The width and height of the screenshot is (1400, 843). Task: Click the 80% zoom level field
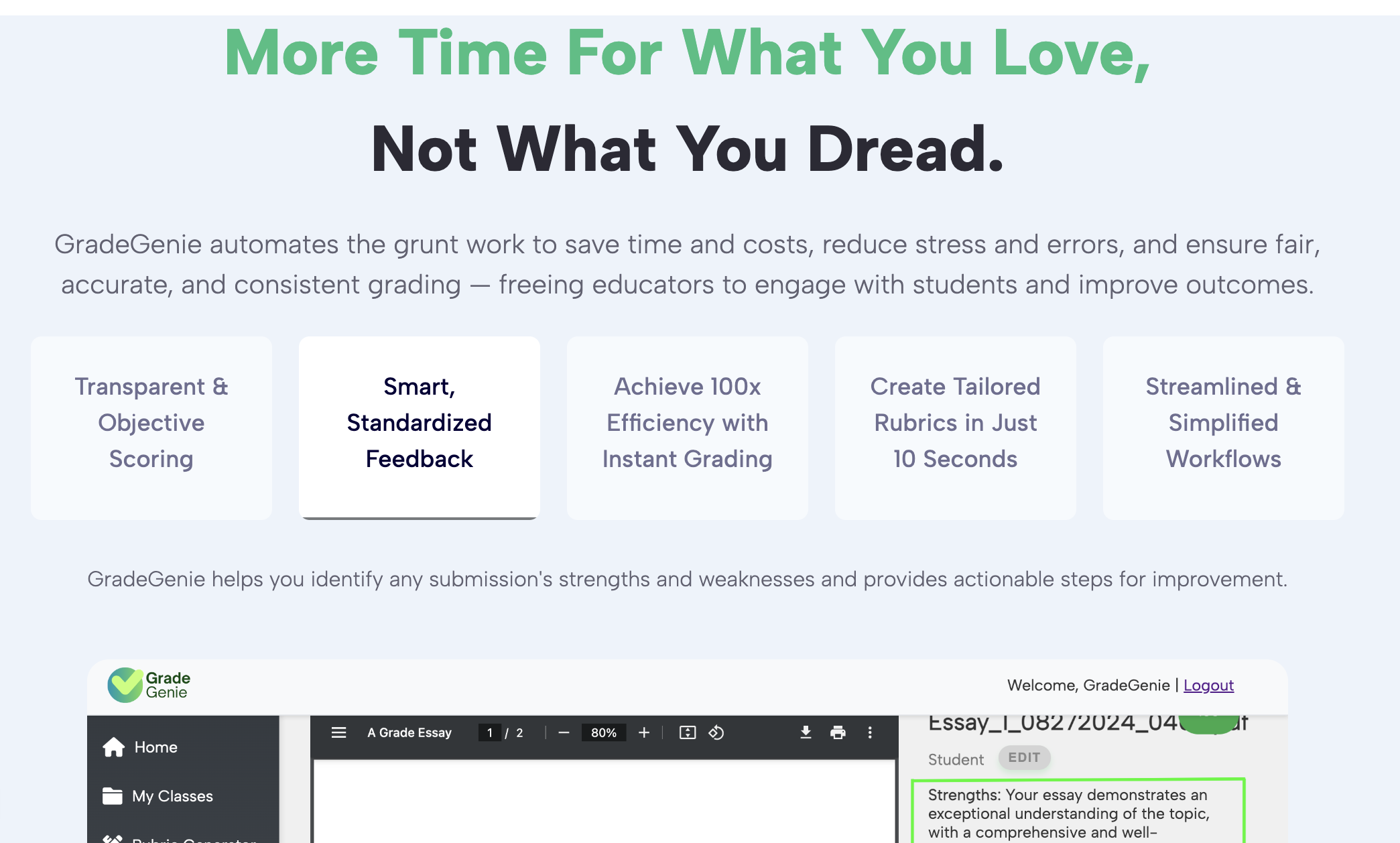point(604,732)
